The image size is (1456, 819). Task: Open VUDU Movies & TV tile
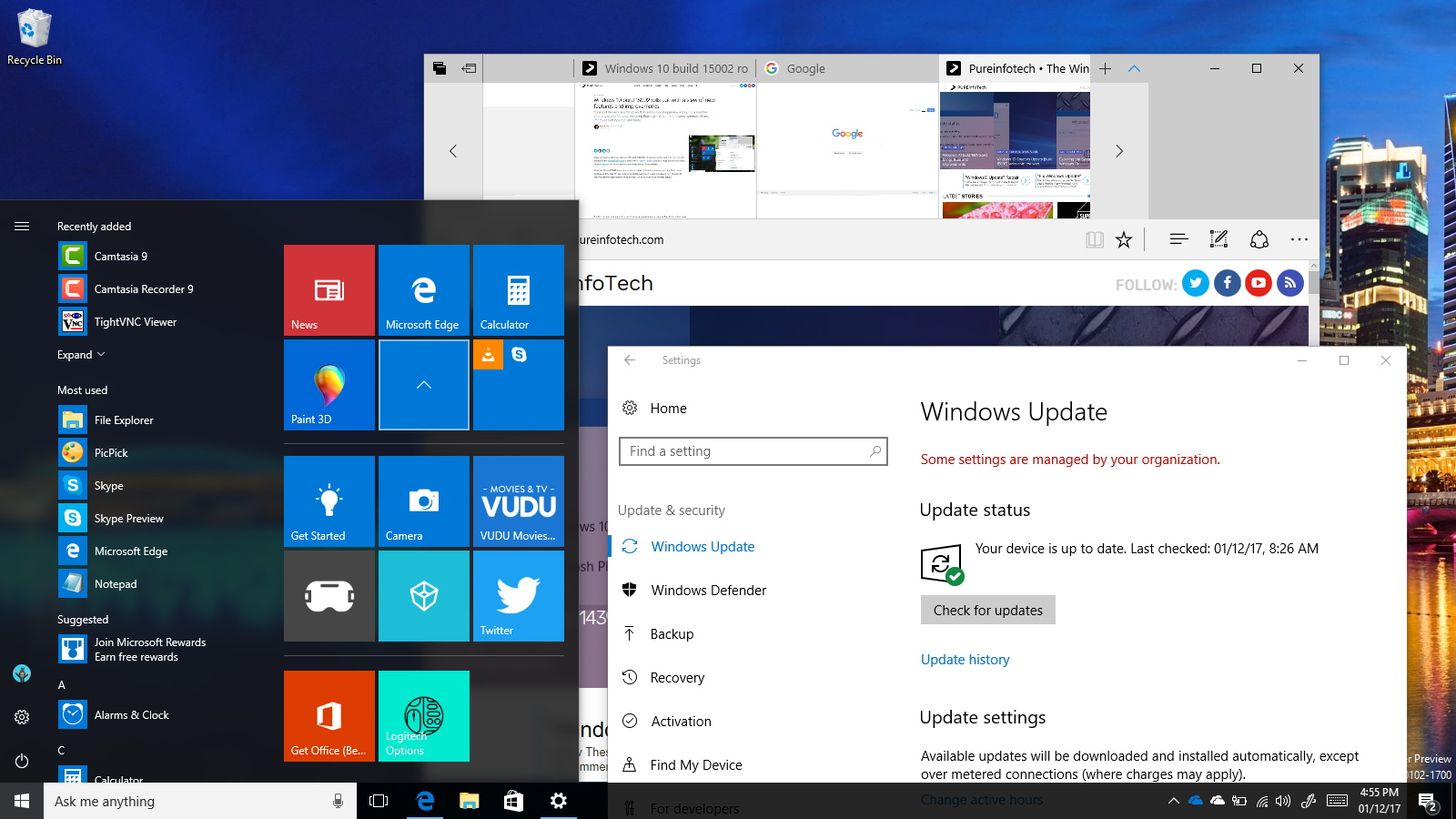[519, 501]
